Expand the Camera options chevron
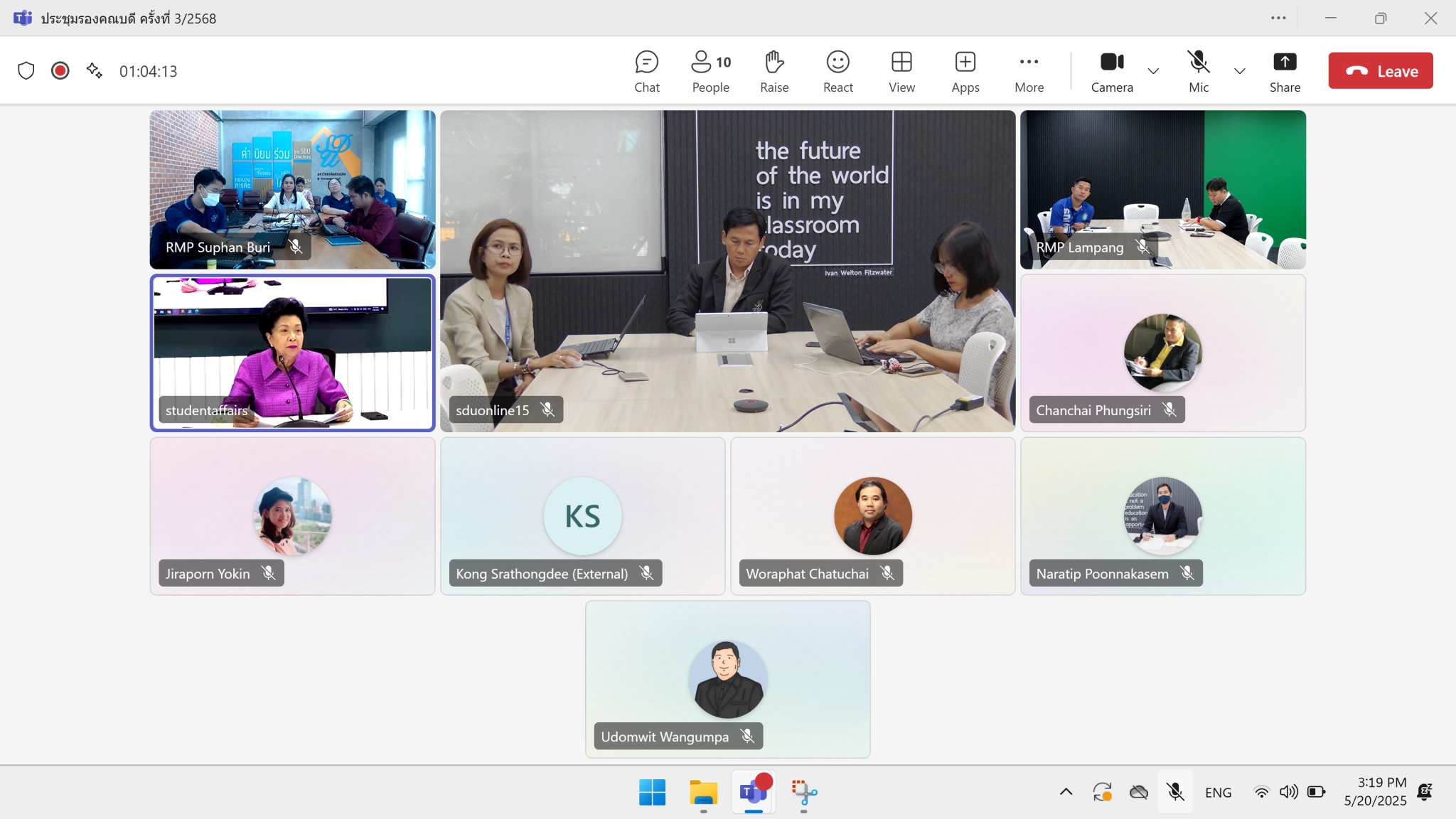The height and width of the screenshot is (819, 1456). click(x=1153, y=71)
